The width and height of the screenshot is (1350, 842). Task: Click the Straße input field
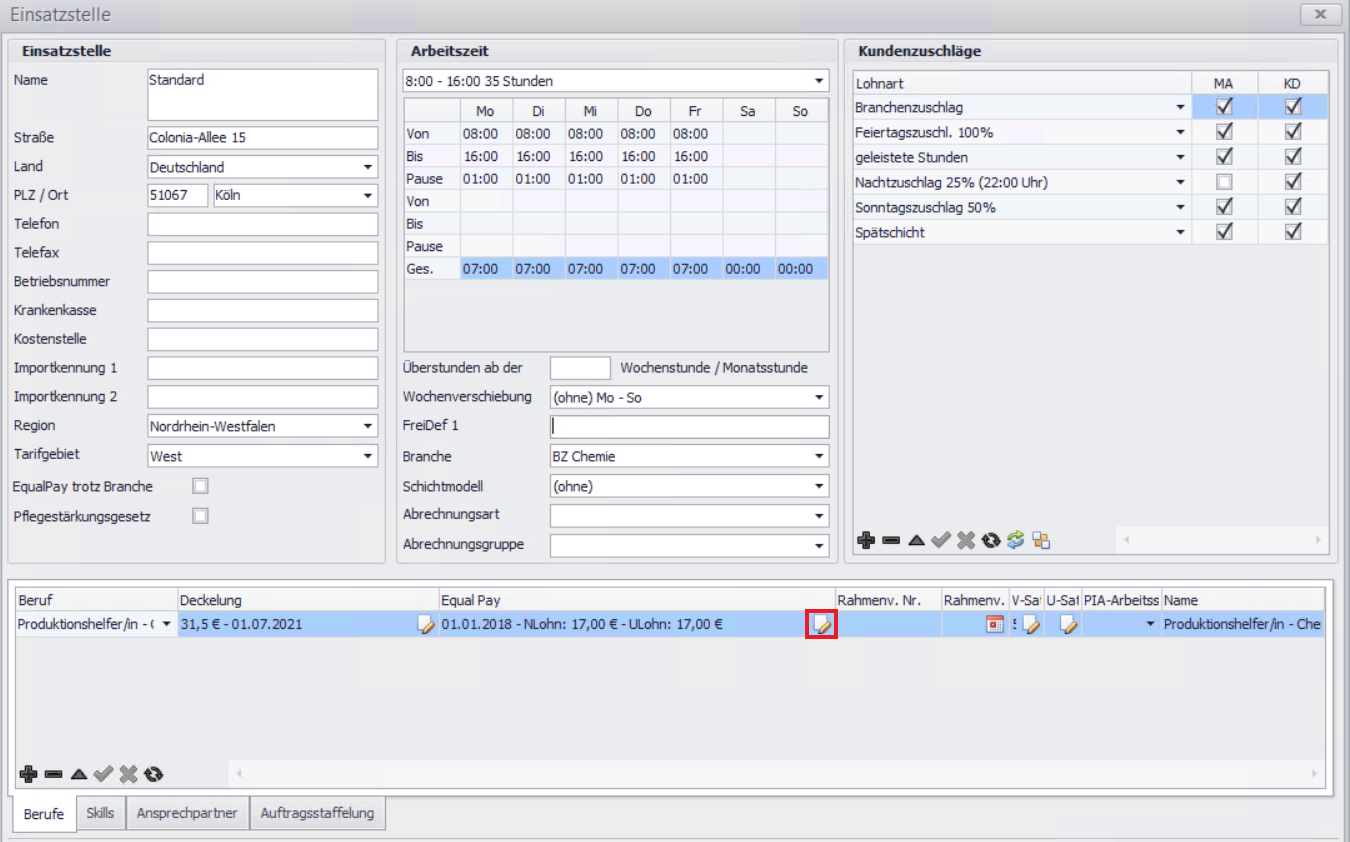263,138
